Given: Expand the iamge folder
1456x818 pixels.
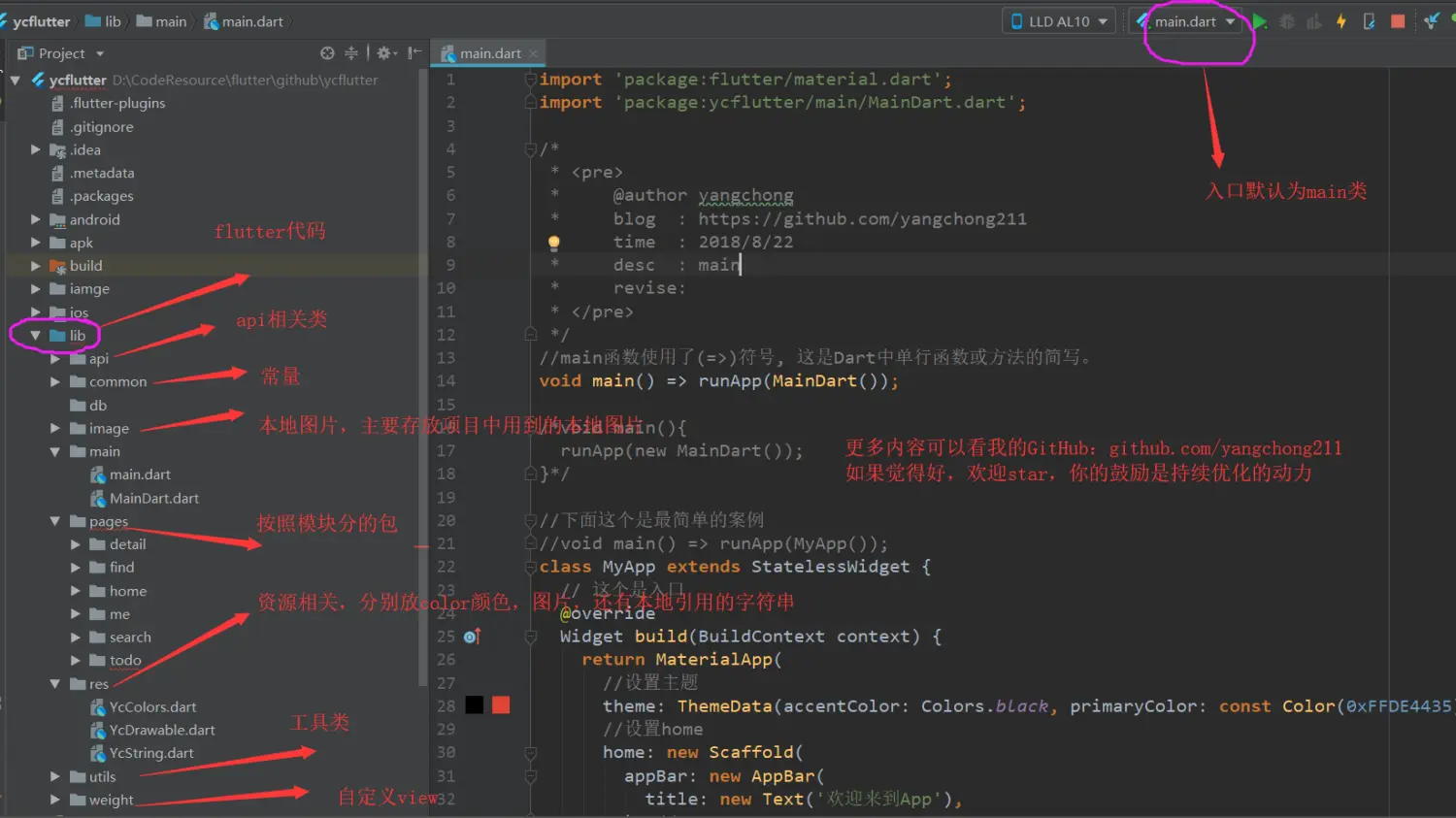Looking at the screenshot, I should 36,289.
